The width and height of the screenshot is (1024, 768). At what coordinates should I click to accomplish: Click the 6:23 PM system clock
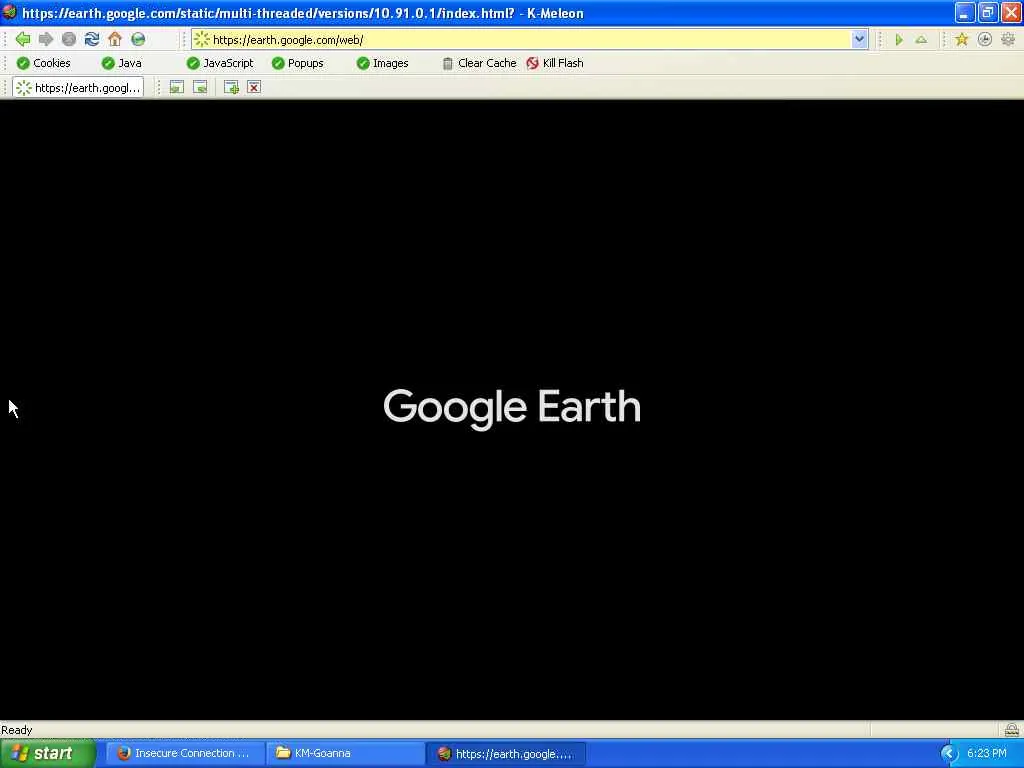click(x=987, y=753)
